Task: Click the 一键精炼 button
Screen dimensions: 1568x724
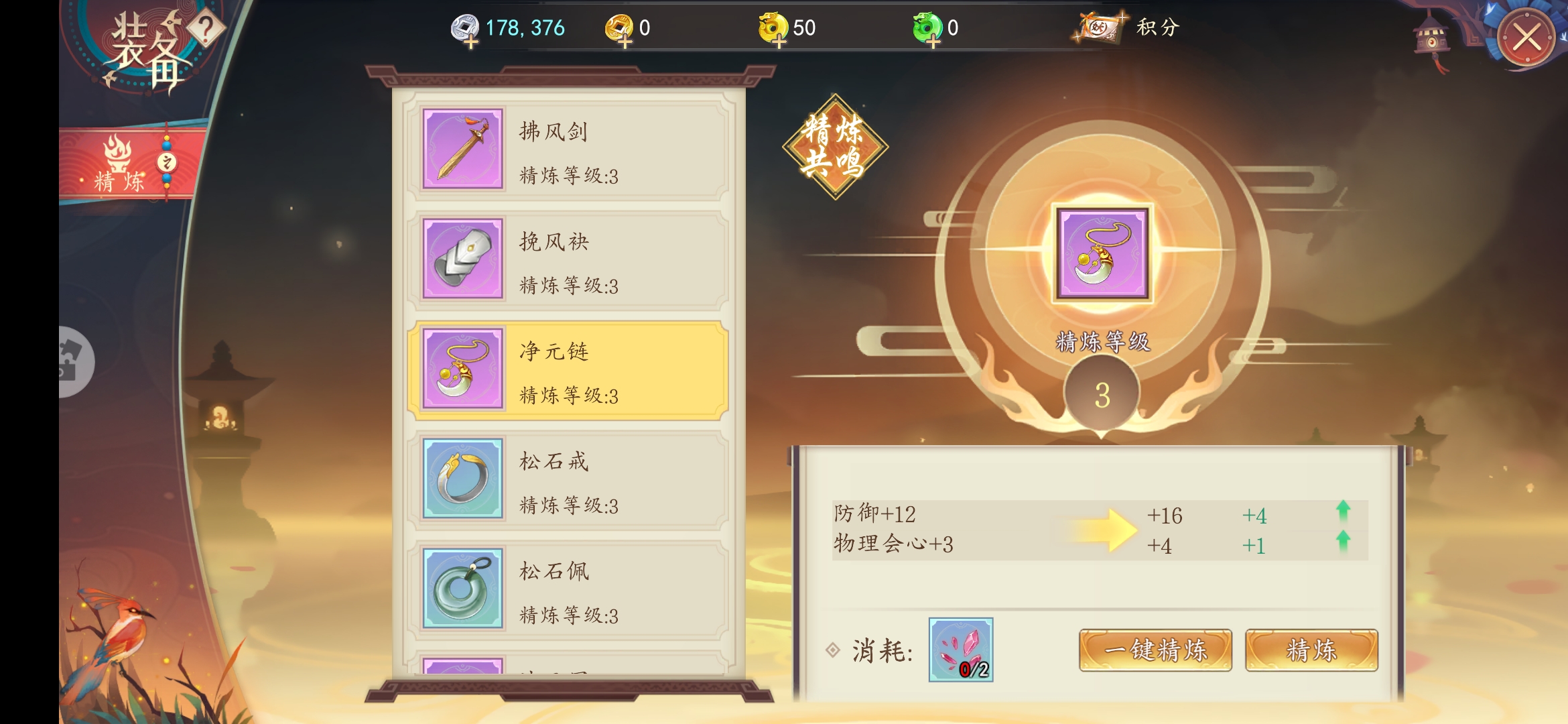Action: (1155, 650)
